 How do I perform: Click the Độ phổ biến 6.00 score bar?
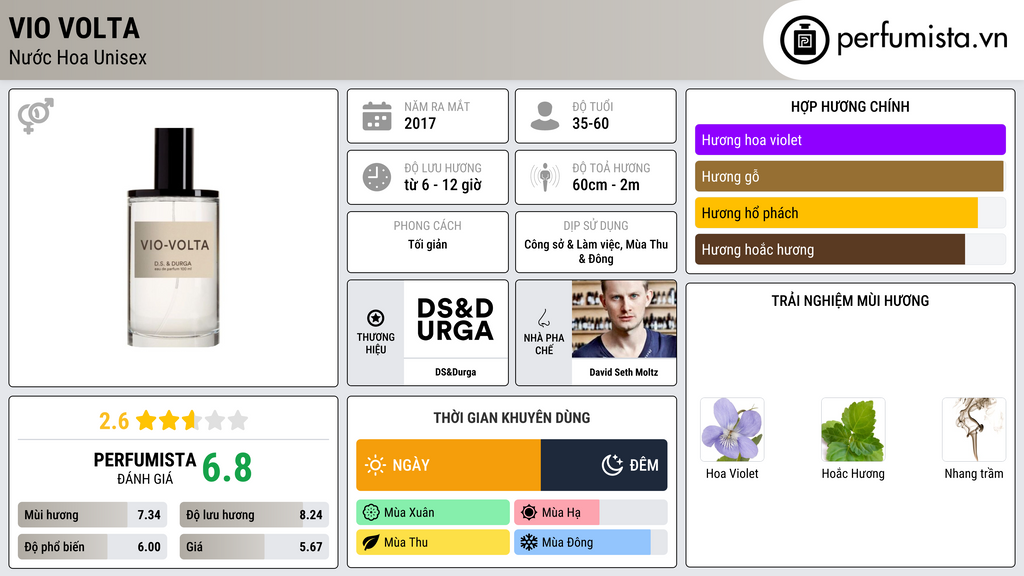tap(92, 547)
